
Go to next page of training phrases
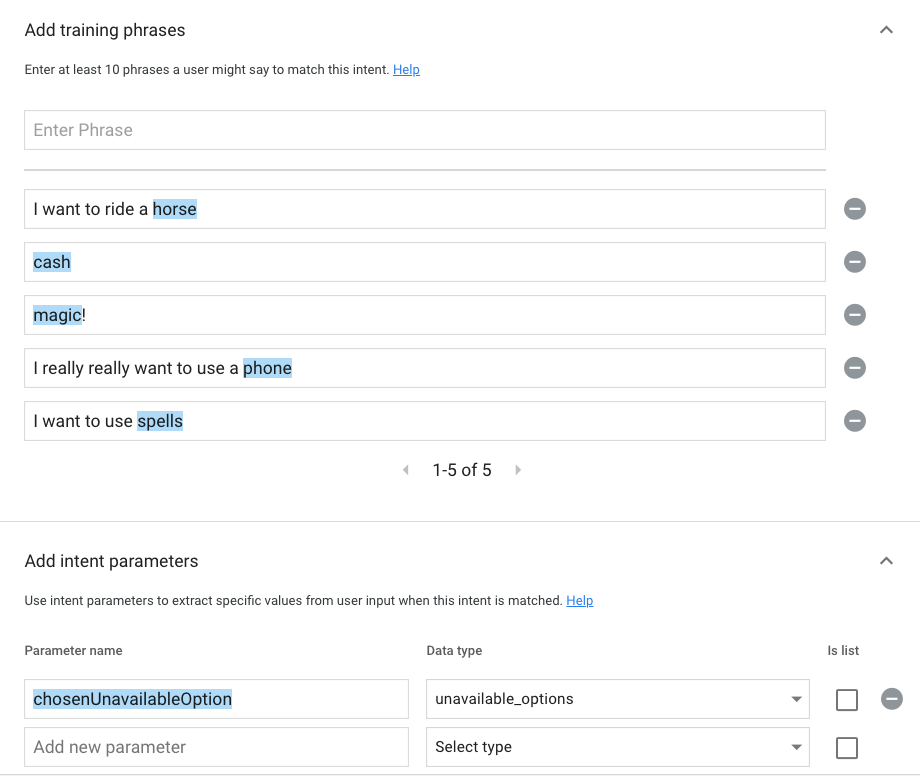click(518, 470)
